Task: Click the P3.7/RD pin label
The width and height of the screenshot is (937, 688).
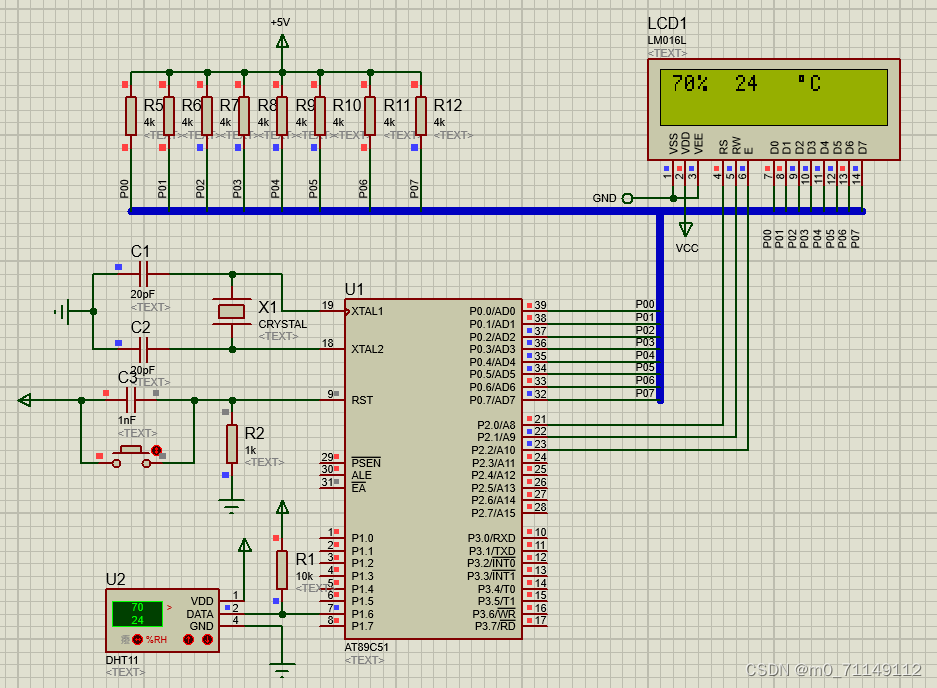Action: (x=495, y=626)
